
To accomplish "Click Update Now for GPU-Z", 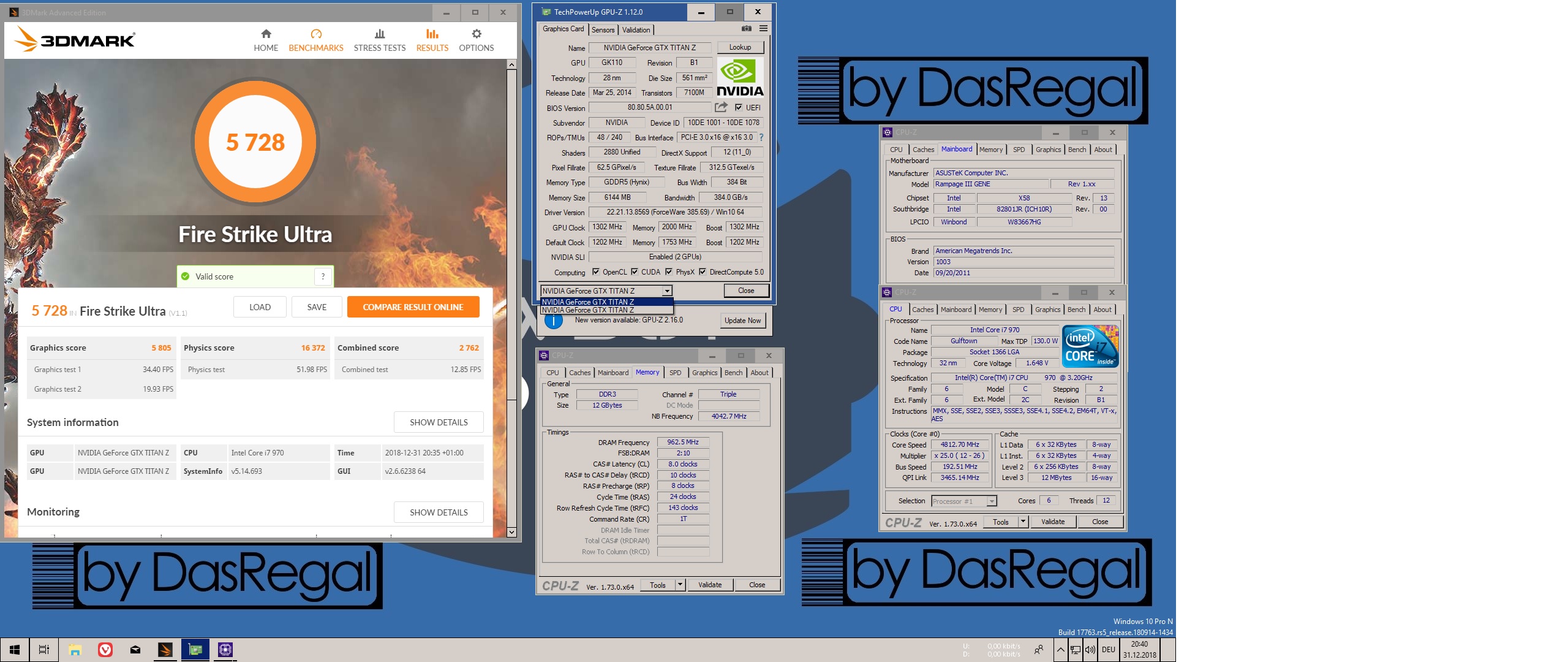I will (x=742, y=321).
